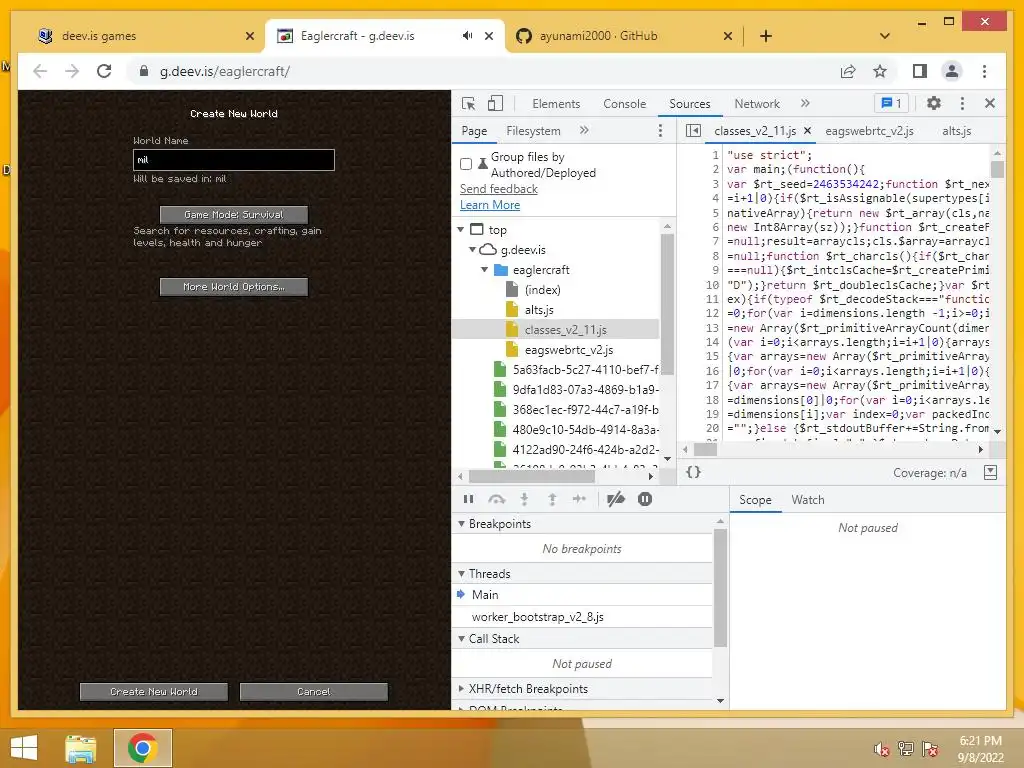Expand the XHR/fetch Breakpoints section
Screen dimensions: 1024x768
pyautogui.click(x=461, y=688)
